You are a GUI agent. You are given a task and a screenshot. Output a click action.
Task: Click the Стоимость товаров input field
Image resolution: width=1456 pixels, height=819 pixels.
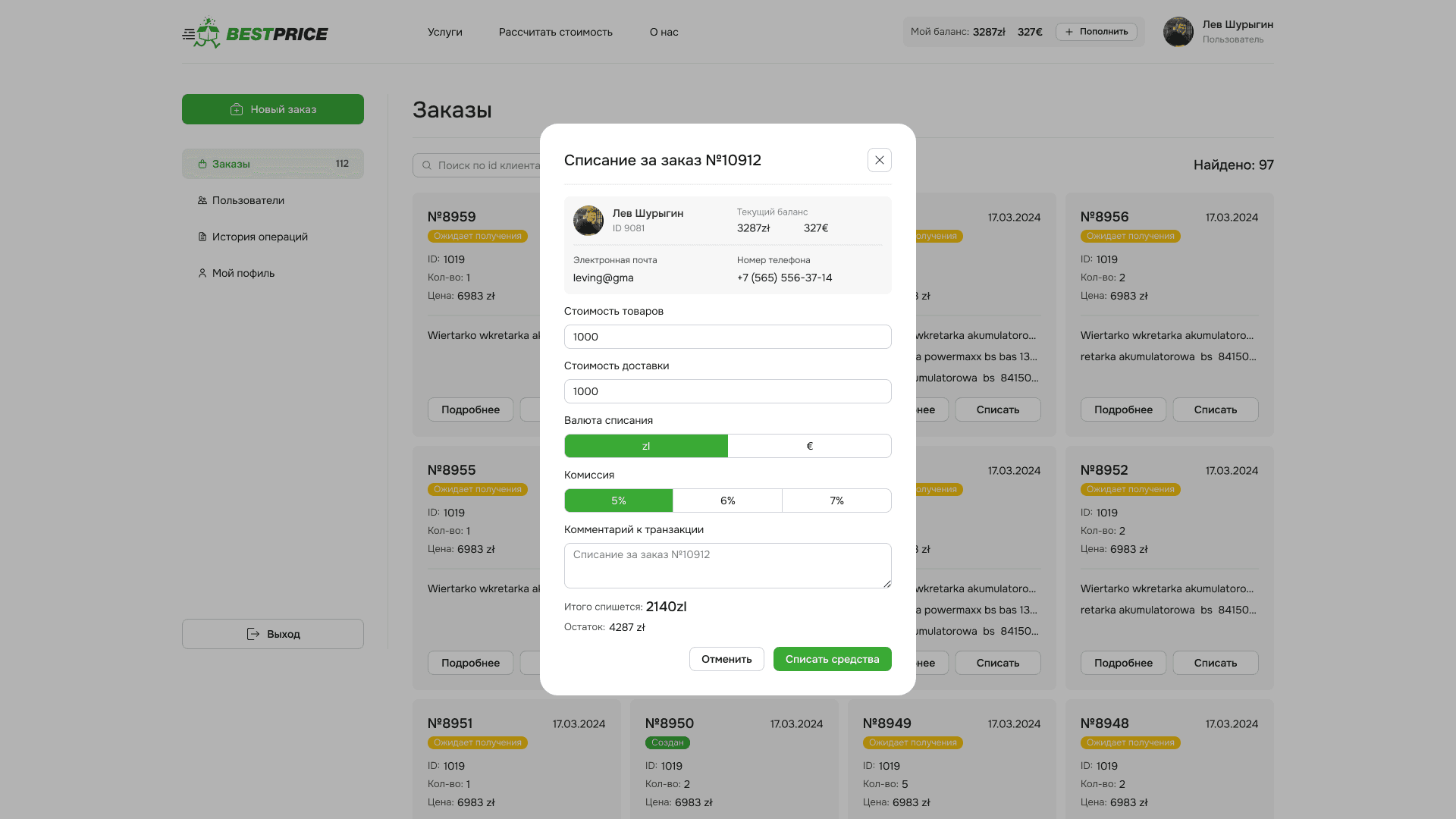tap(727, 337)
